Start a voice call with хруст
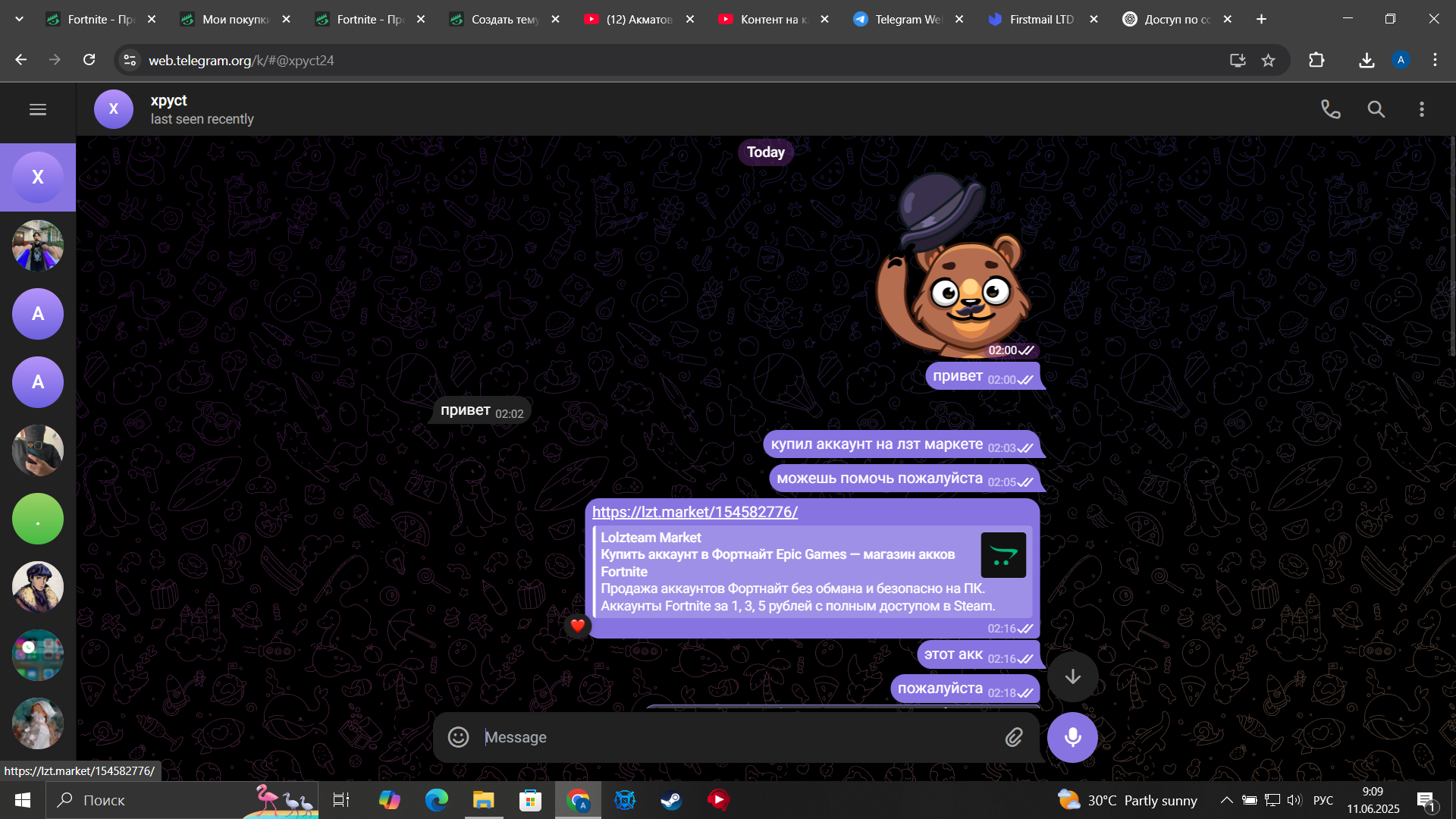 click(x=1330, y=109)
